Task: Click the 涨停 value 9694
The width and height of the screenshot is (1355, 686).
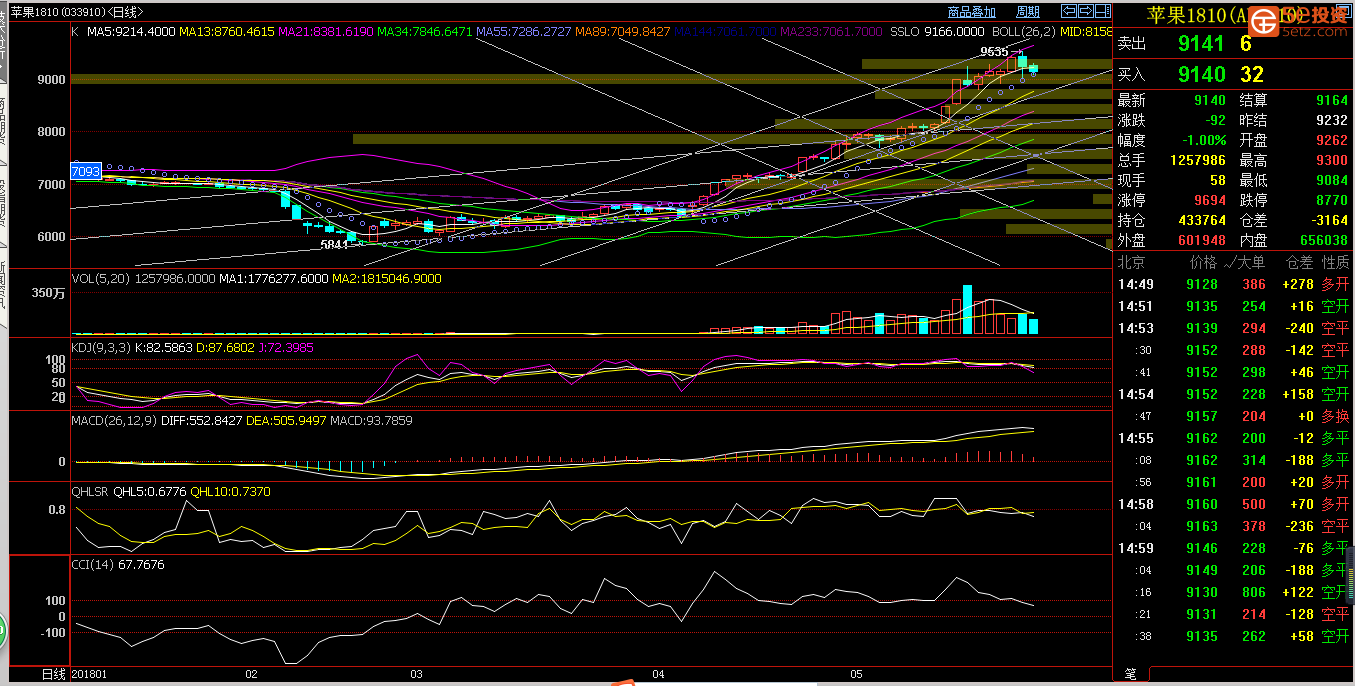Action: 1210,200
